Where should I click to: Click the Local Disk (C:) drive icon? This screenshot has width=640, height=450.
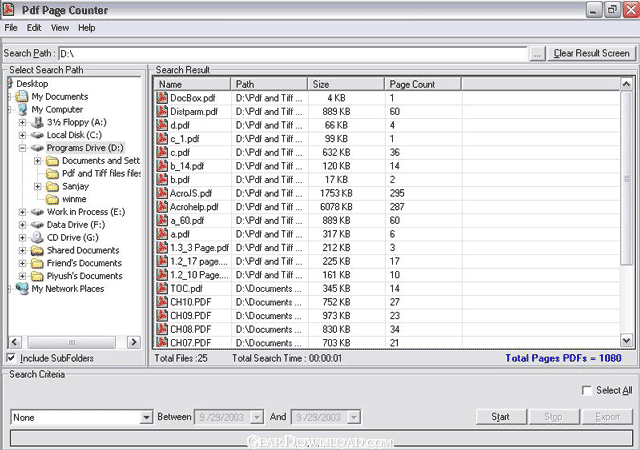tap(37, 135)
